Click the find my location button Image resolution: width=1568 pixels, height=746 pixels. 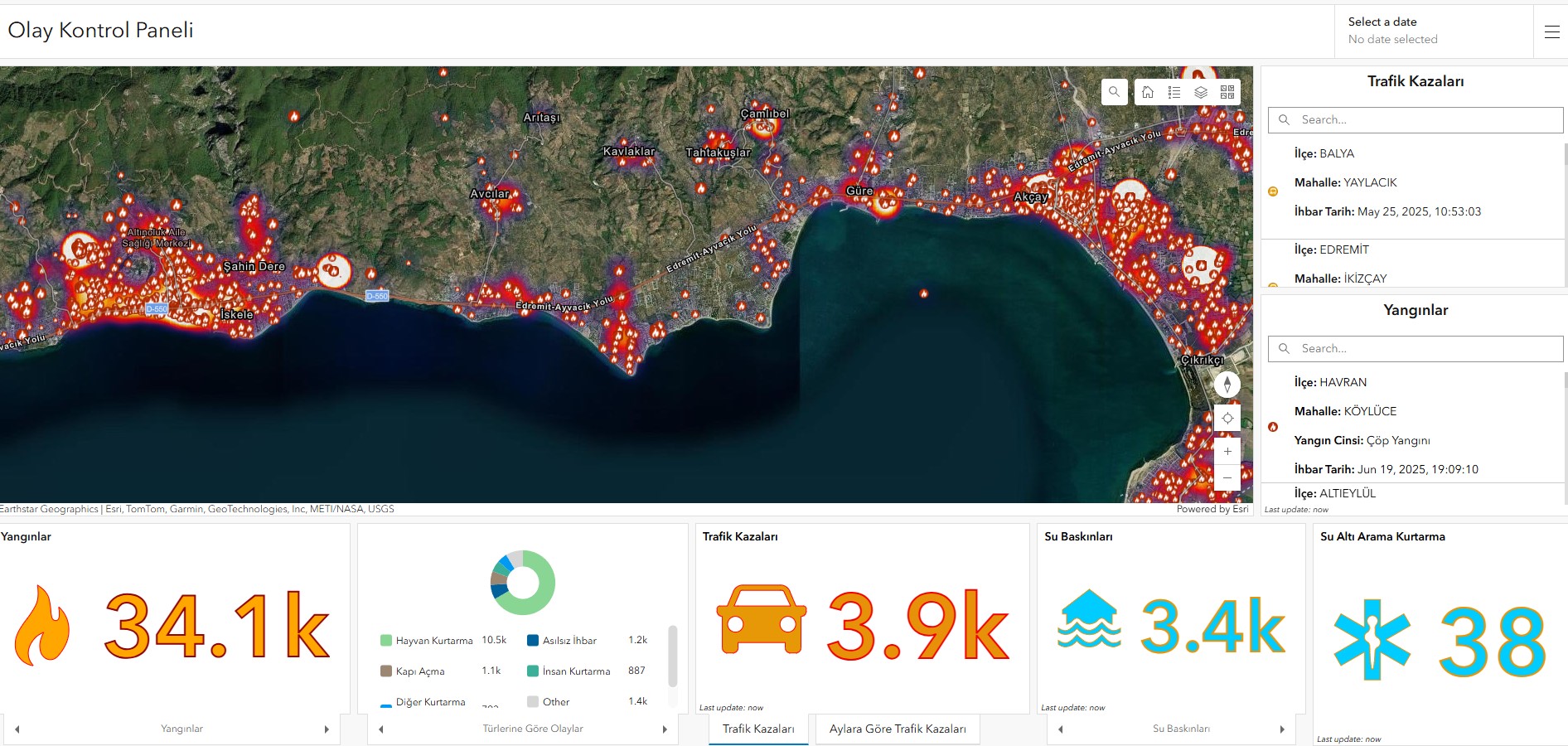[x=1227, y=418]
